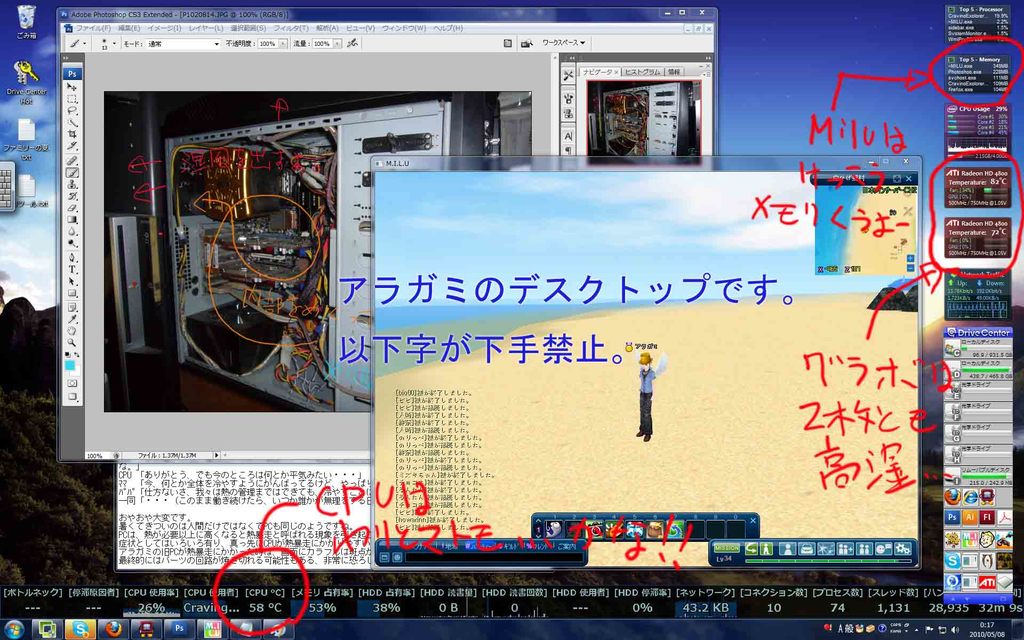The image size is (1024, 640).
Task: Open Firefox from the Windows taskbar
Action: point(113,629)
